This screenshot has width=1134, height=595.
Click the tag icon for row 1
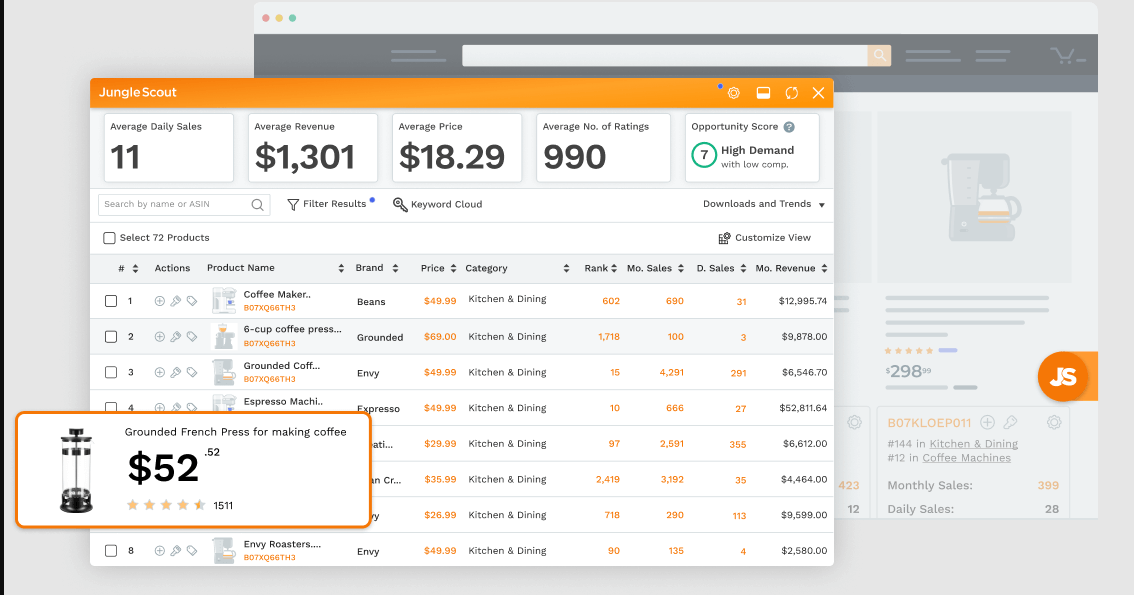pos(192,301)
